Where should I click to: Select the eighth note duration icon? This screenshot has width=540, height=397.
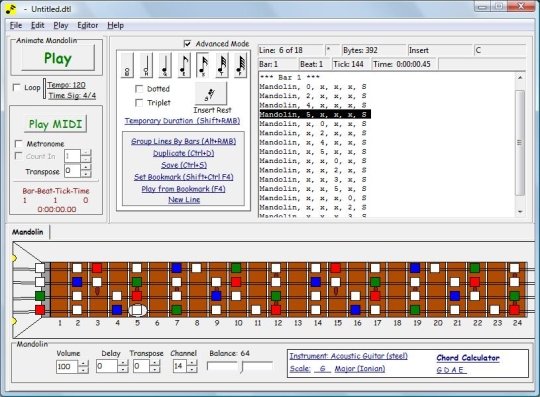tap(184, 65)
